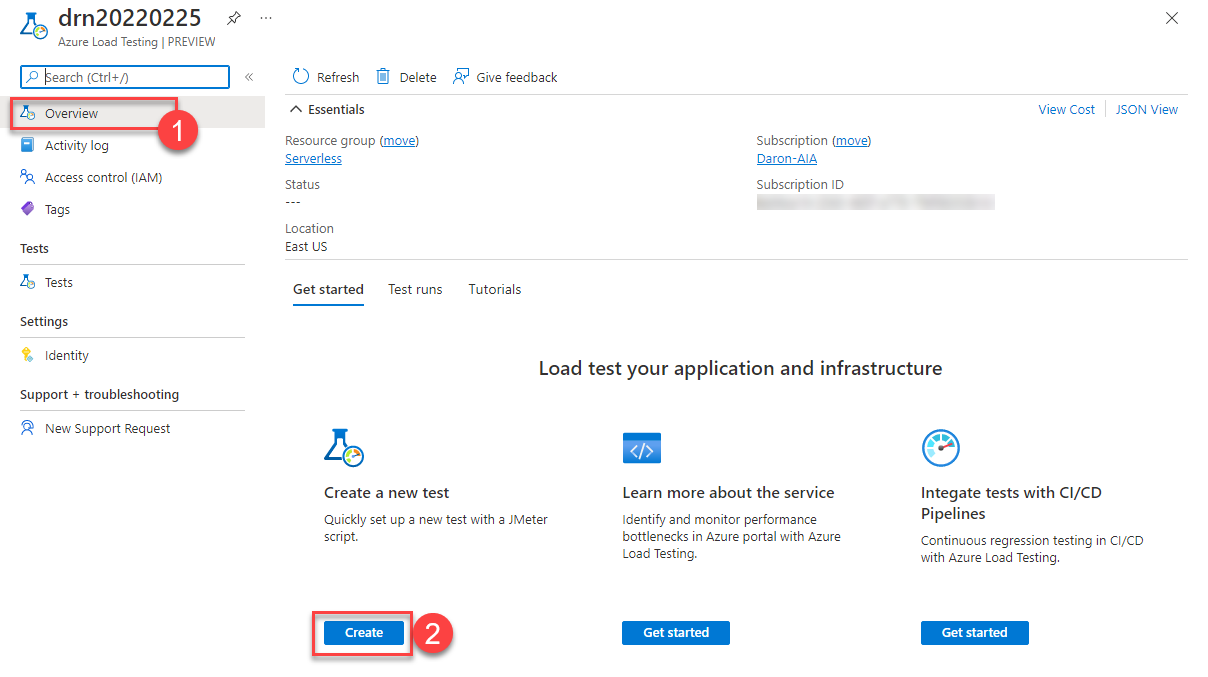Click Give feedback in the toolbar

pos(505,76)
